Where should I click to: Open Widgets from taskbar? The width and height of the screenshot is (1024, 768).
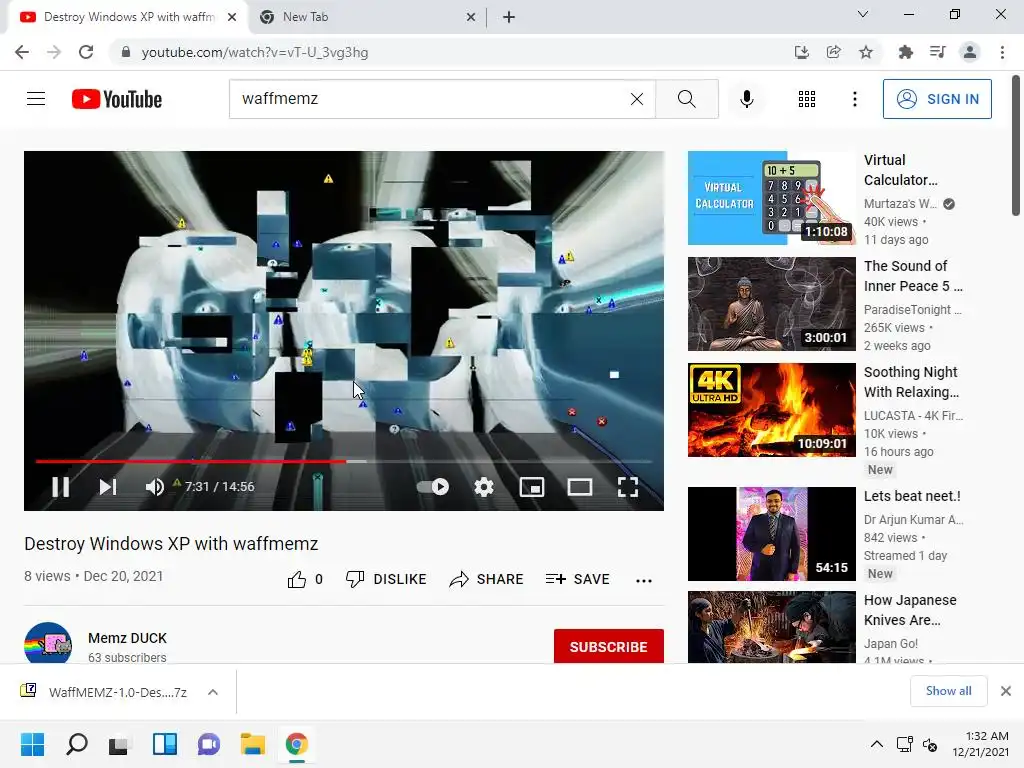[x=165, y=744]
